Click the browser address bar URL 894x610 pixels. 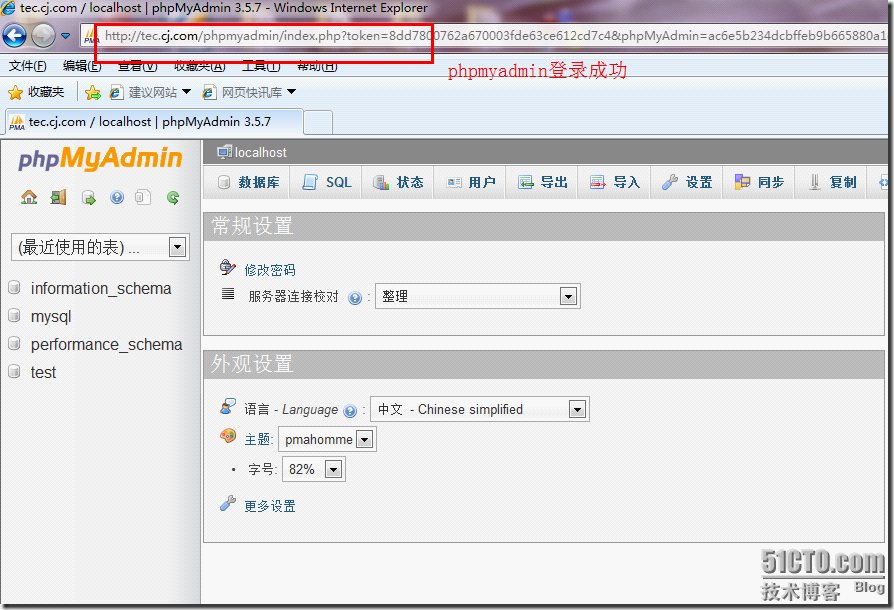click(495, 36)
